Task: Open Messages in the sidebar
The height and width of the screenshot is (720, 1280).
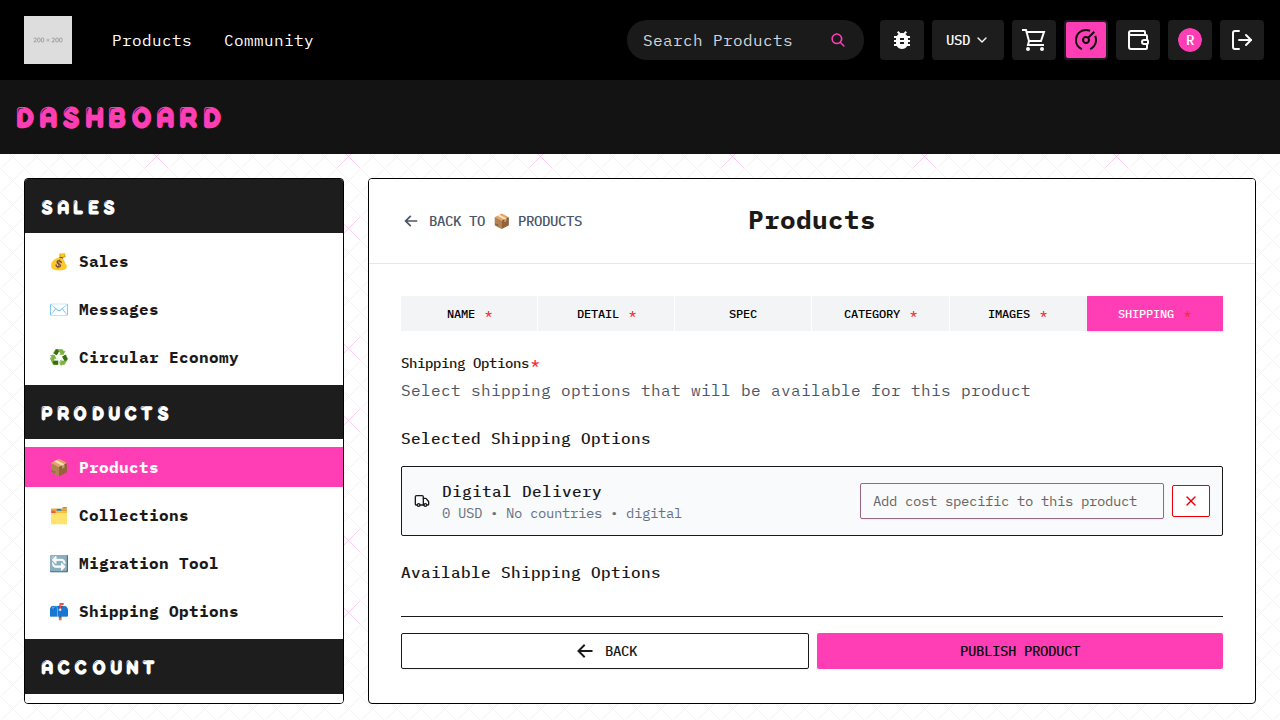Action: click(184, 310)
